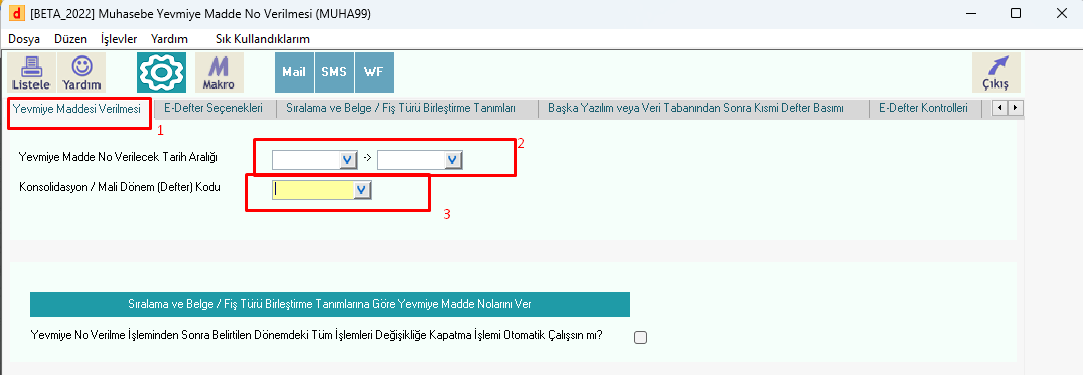Viewport: 1083px width, 375px height.
Task: Open the Sık Kullandıklarım menu
Action: point(262,39)
